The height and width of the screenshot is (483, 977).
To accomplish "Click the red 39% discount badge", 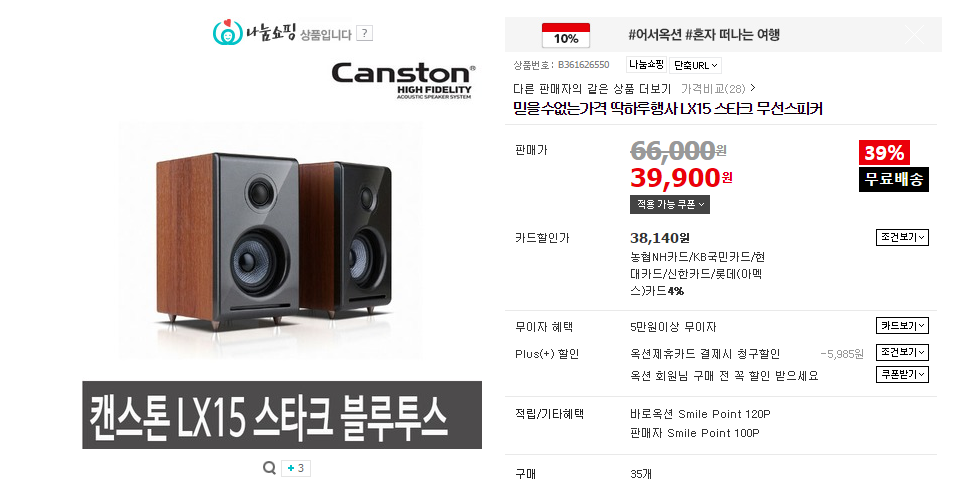I will 884,153.
